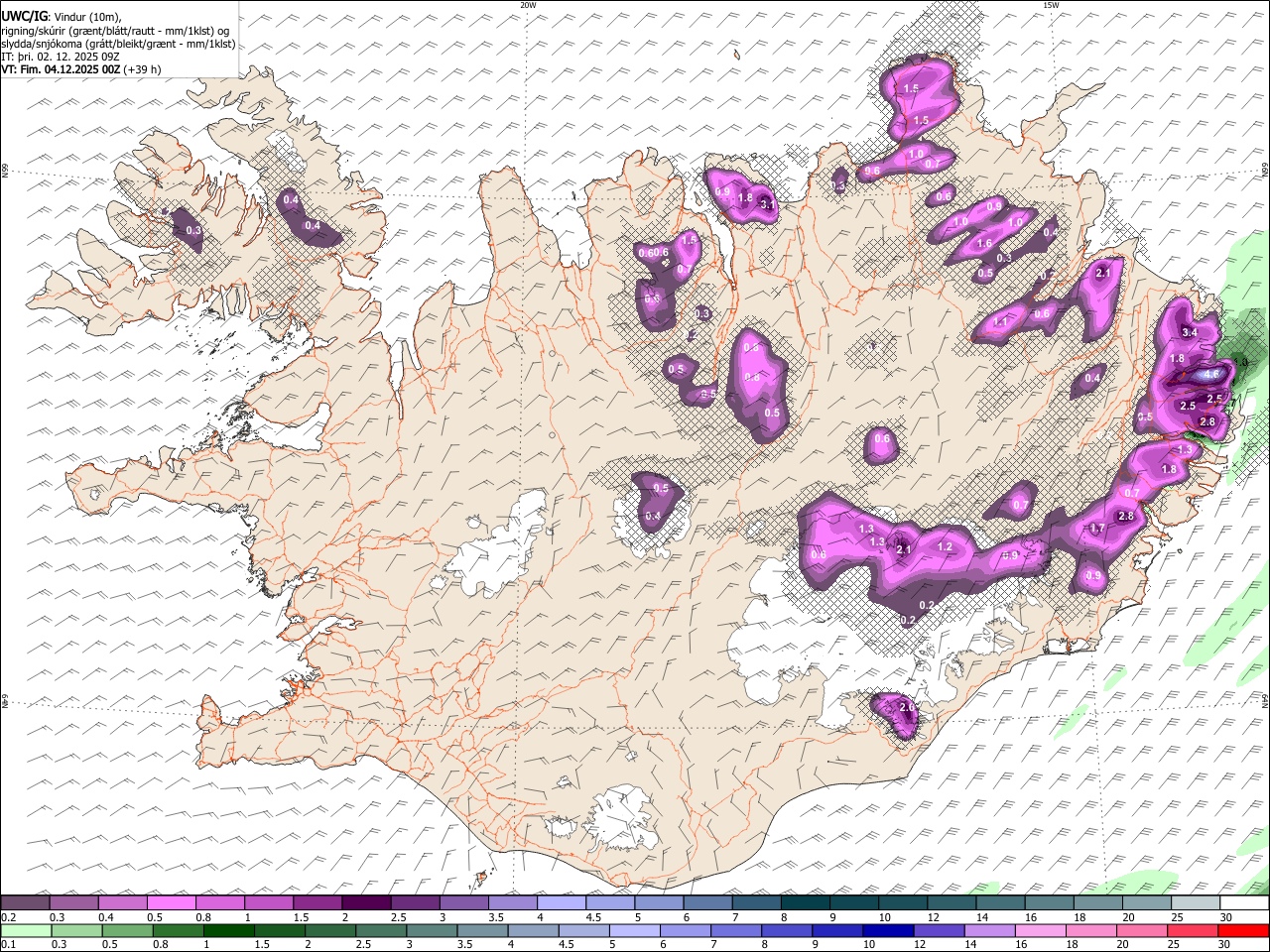Click the 'UWC/IG: Vindur (10m)' title text
The image size is (1270, 952).
(x=62, y=16)
